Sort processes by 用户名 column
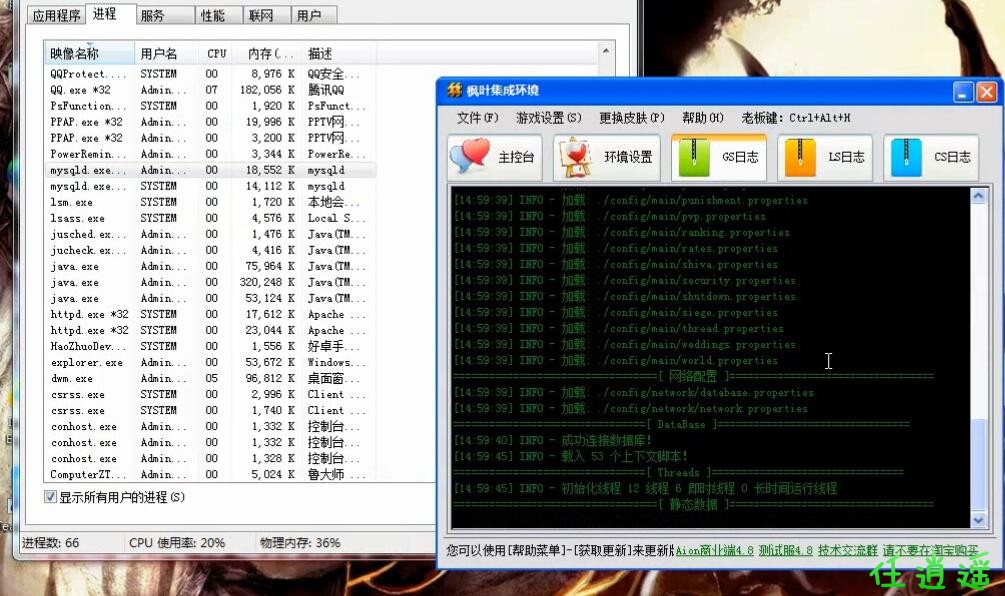The image size is (1005, 596). (167, 53)
